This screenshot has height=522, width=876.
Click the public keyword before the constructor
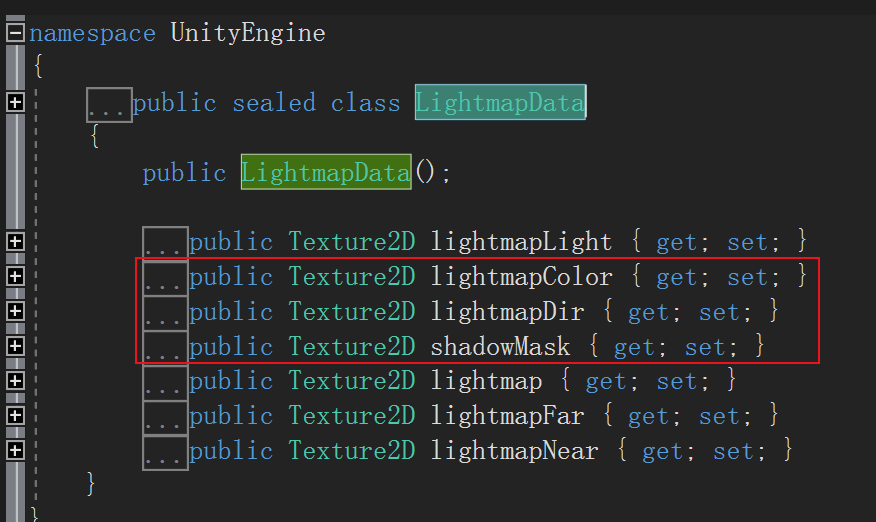click(184, 173)
